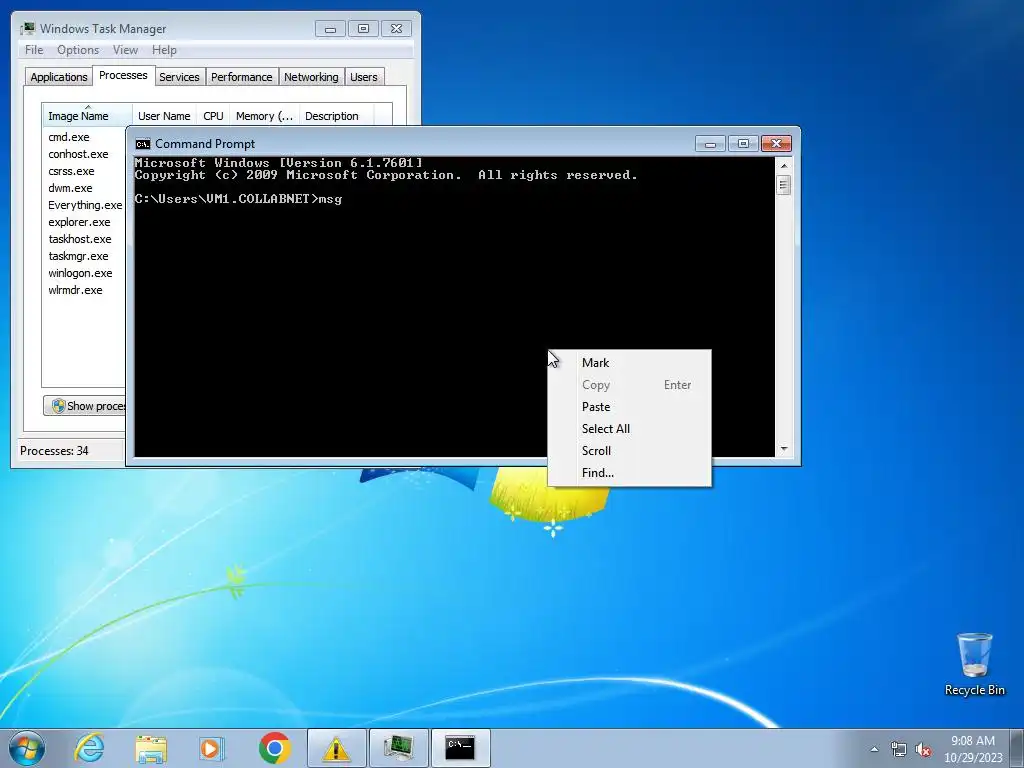This screenshot has height=768, width=1024.
Task: Open the yellow warning sign taskbar app
Action: tap(336, 748)
